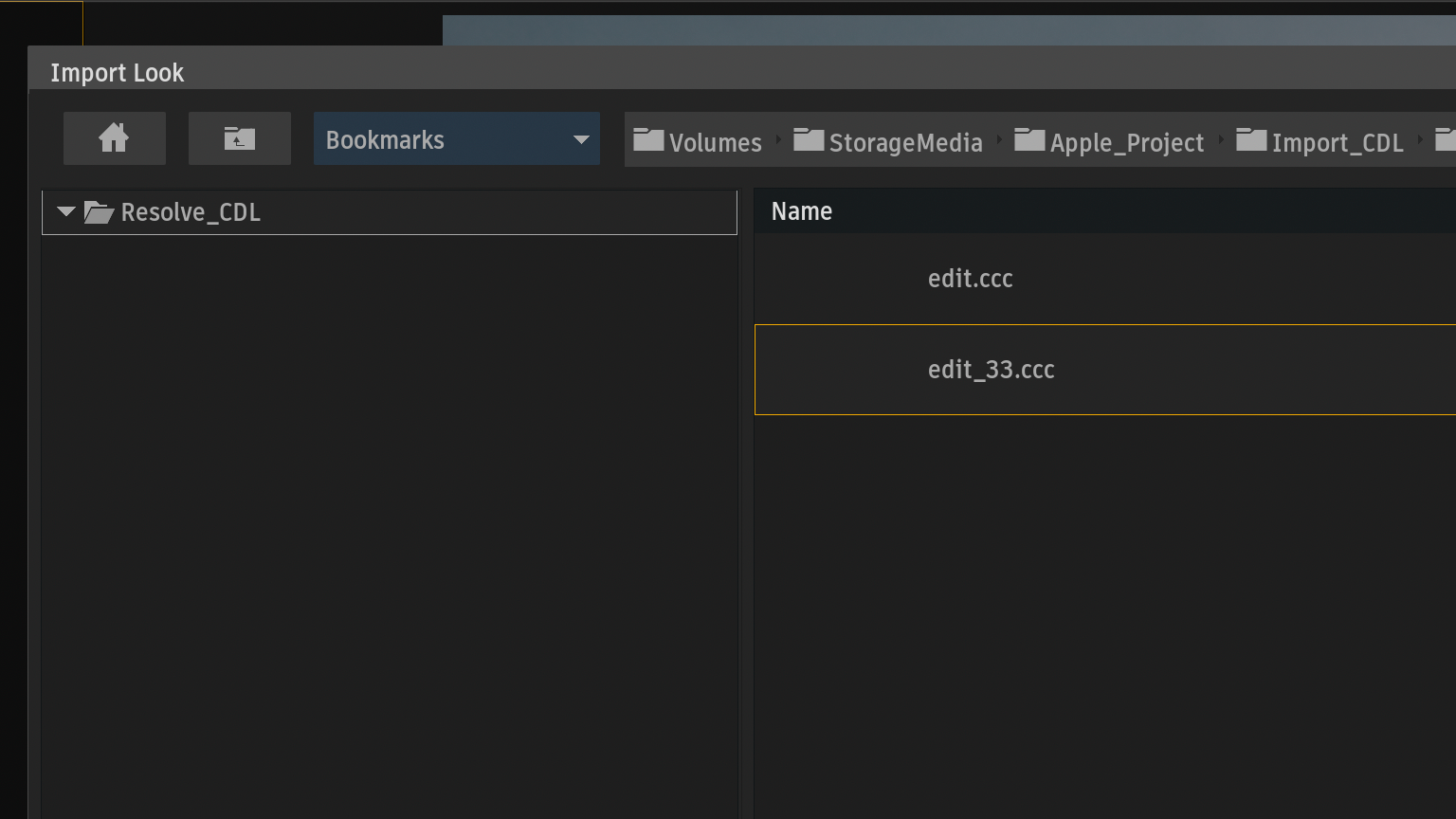Navigate to Volumes via breadcrumb text
The height and width of the screenshot is (819, 1456).
click(x=715, y=142)
